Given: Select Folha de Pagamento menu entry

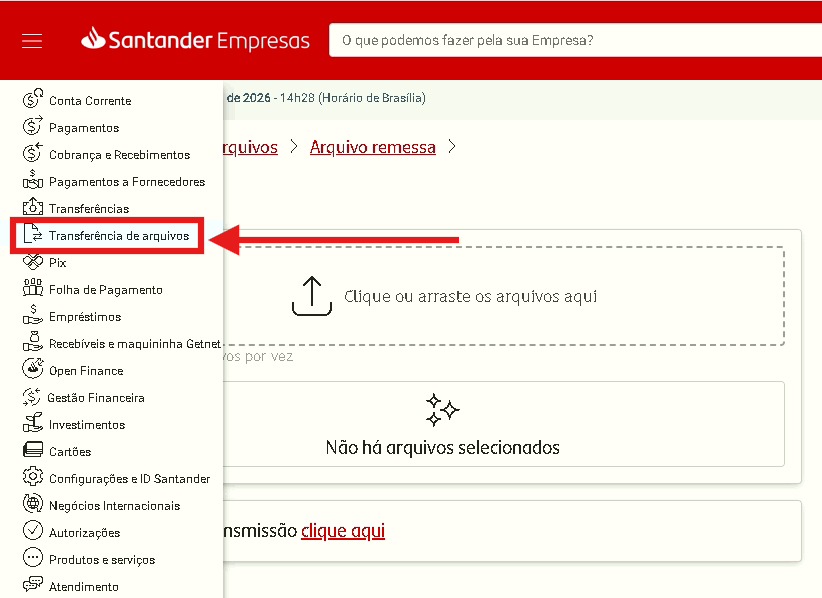Looking at the screenshot, I should click(106, 290).
